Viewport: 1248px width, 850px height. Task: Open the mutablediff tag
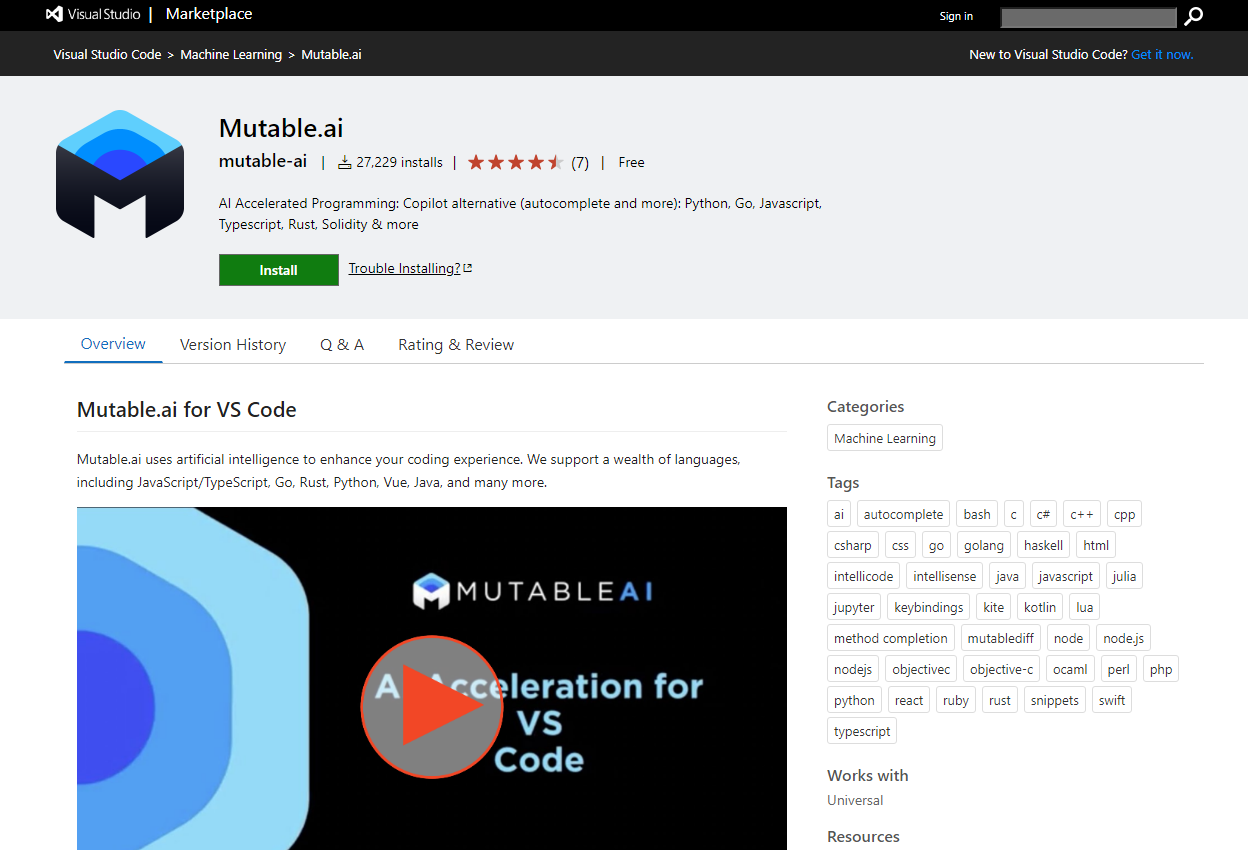click(x=1001, y=638)
